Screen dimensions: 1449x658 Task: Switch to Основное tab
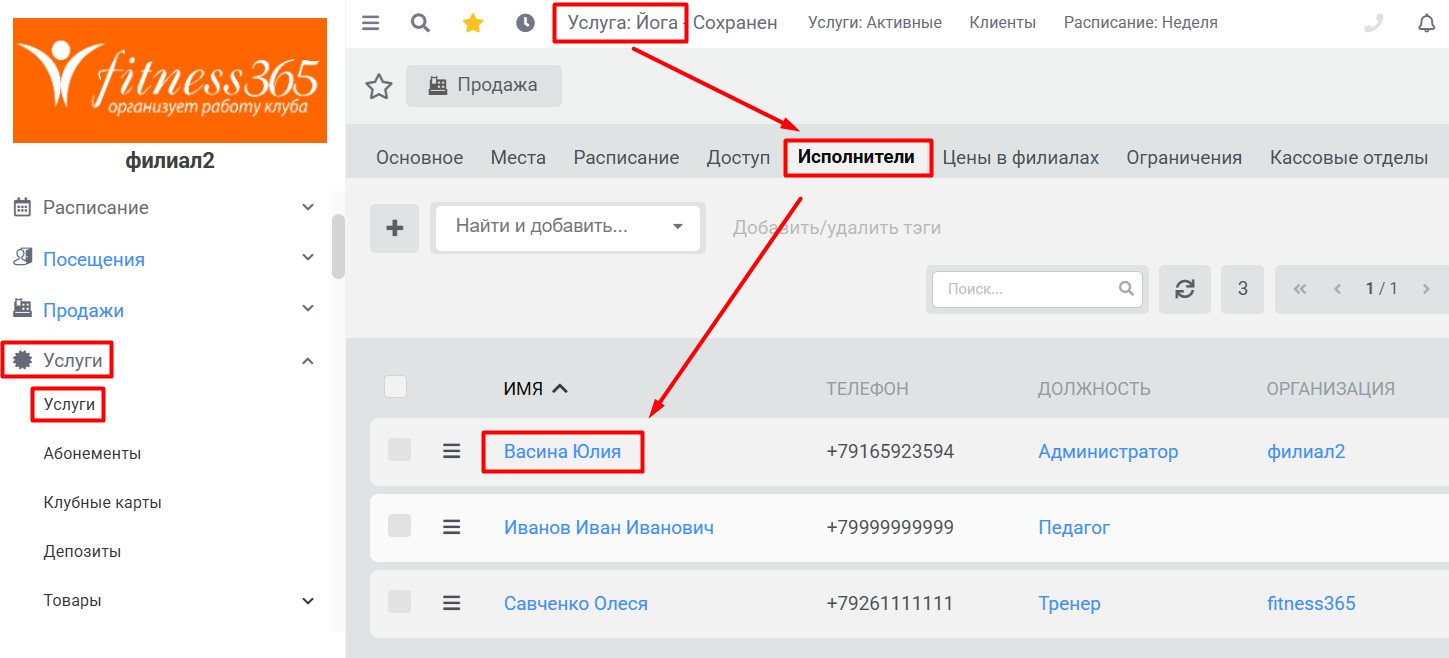tap(419, 158)
